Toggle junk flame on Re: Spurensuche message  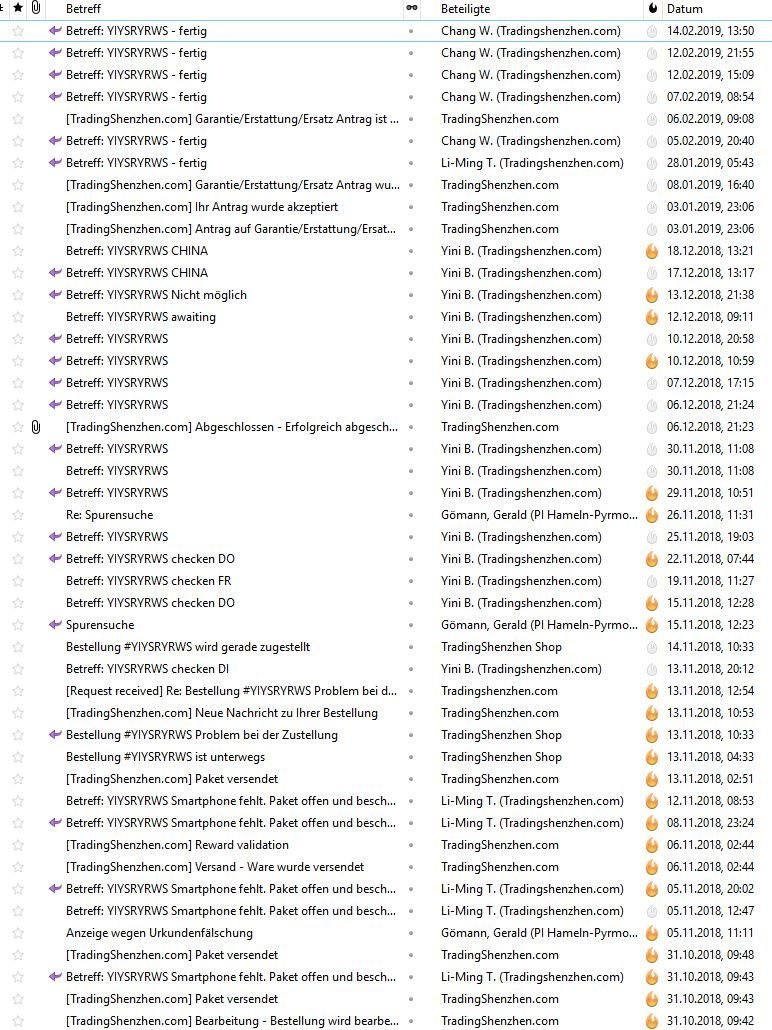(652, 515)
